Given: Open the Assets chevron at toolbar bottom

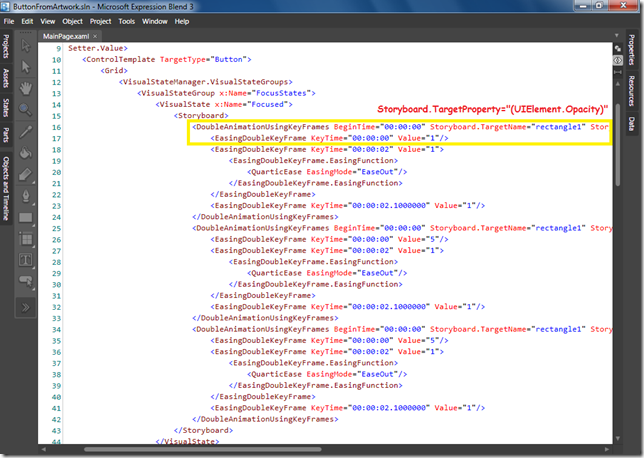Looking at the screenshot, I should tap(25, 307).
